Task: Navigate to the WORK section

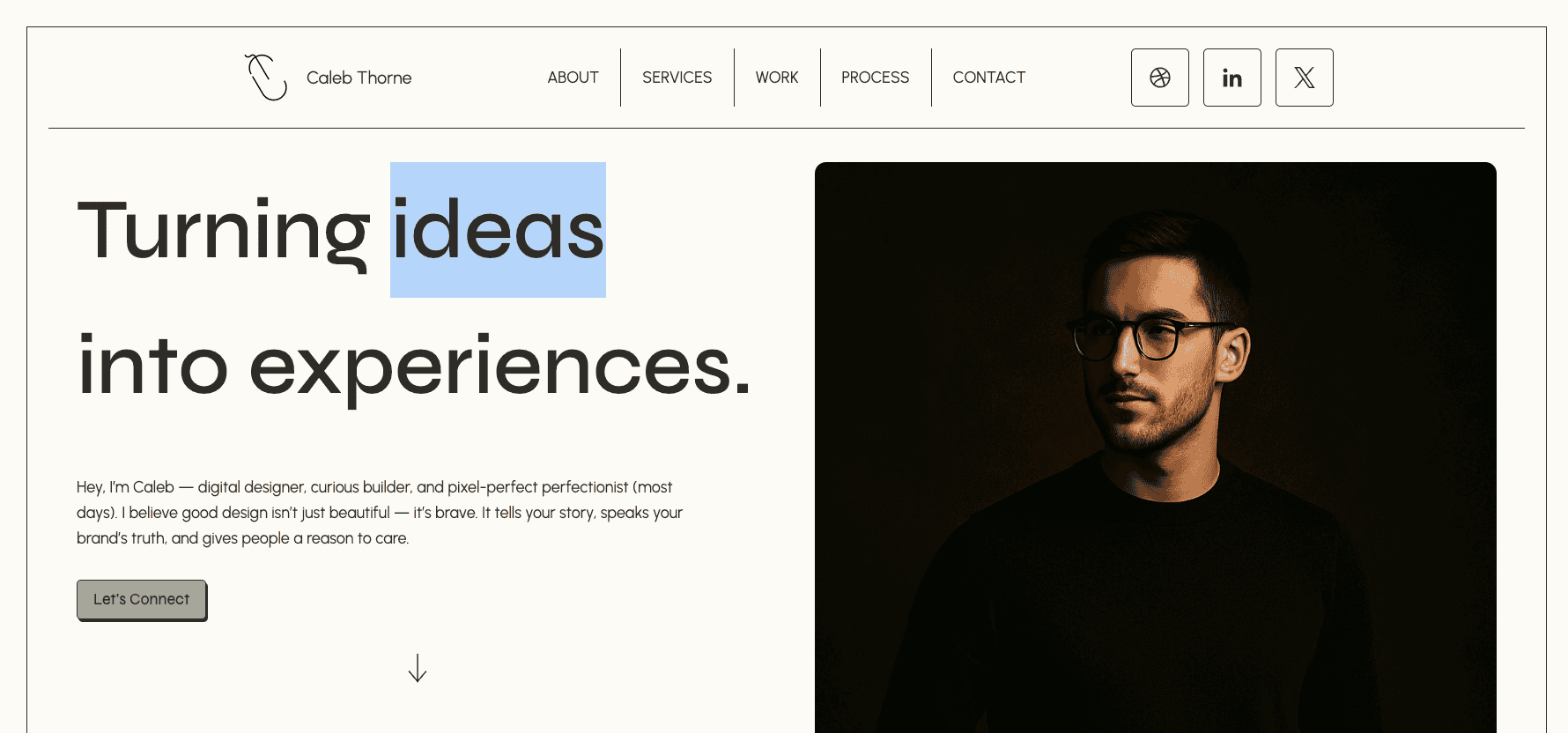Action: [x=776, y=78]
